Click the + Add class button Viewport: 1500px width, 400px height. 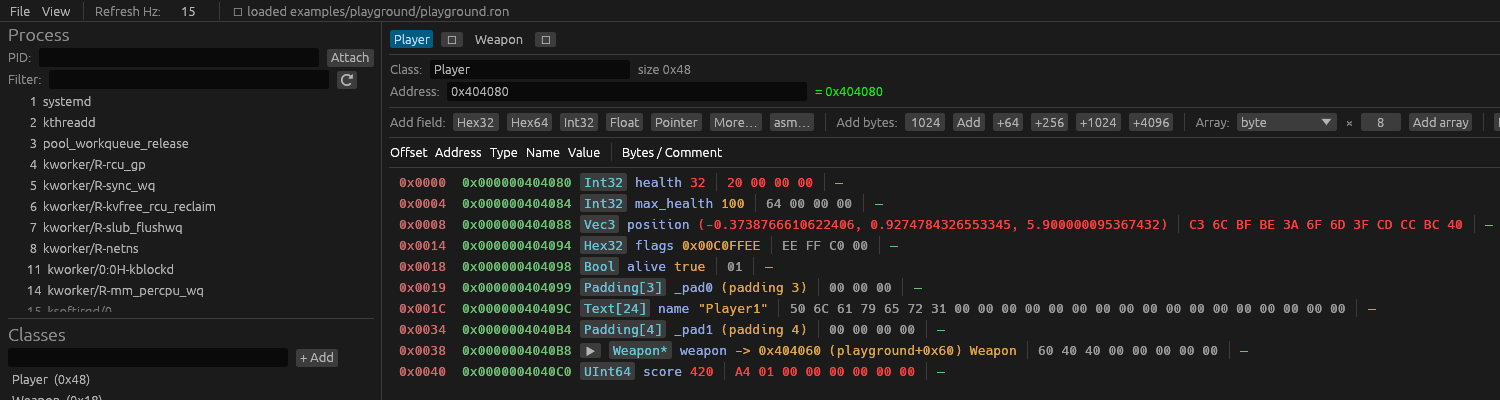coord(317,358)
